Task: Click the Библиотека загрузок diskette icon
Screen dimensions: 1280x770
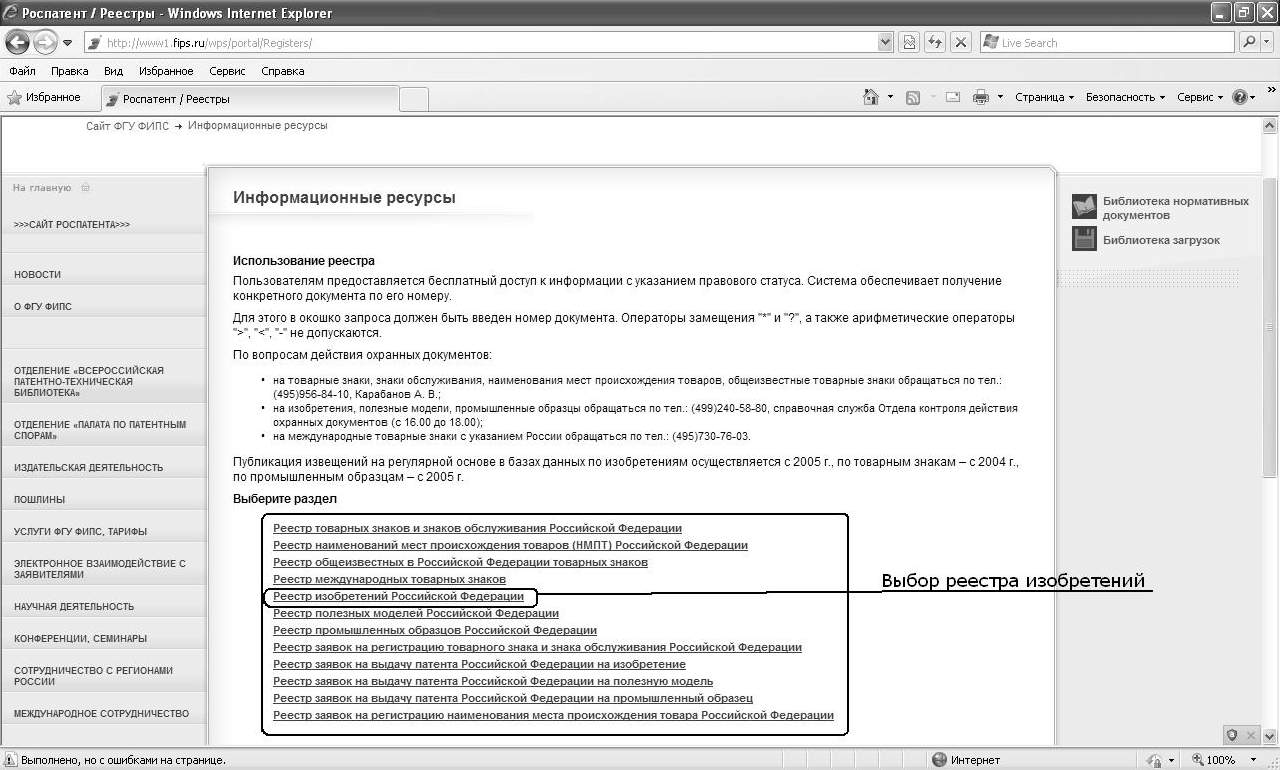Action: pos(1084,238)
